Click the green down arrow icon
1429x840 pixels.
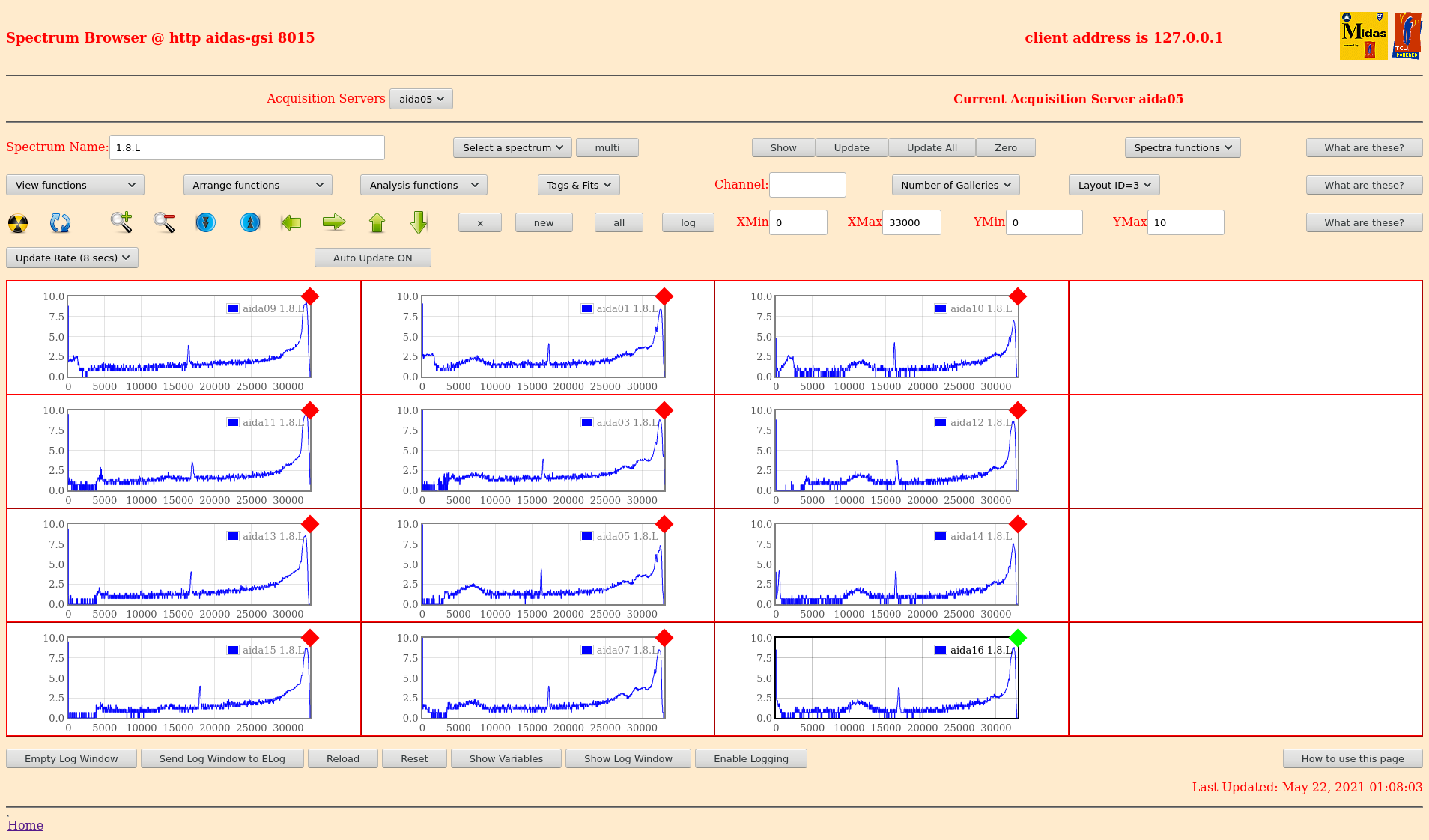coord(419,222)
